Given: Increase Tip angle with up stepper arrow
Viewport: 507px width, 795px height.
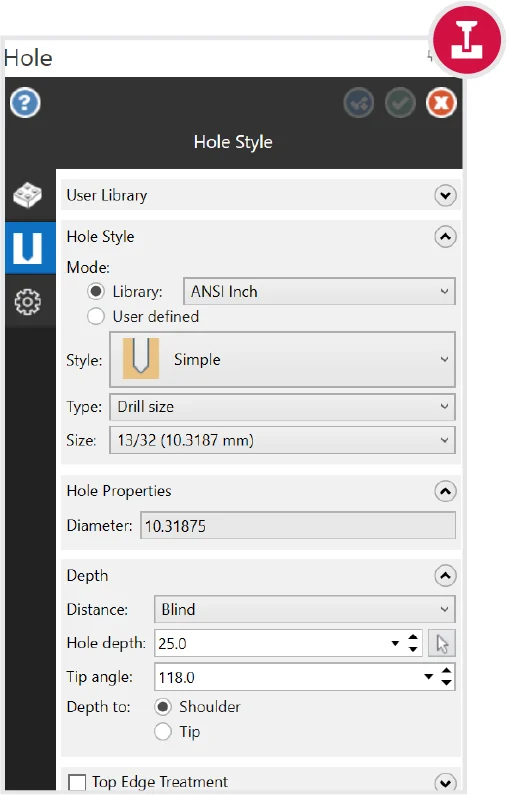Looking at the screenshot, I should point(446,671).
